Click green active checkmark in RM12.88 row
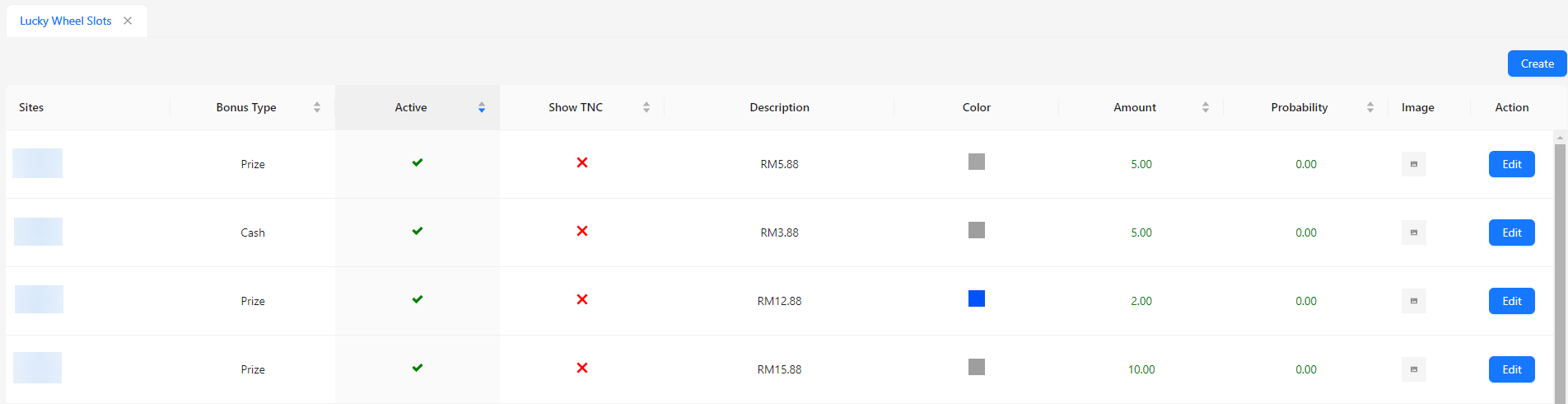The width and height of the screenshot is (1568, 404). (x=418, y=299)
